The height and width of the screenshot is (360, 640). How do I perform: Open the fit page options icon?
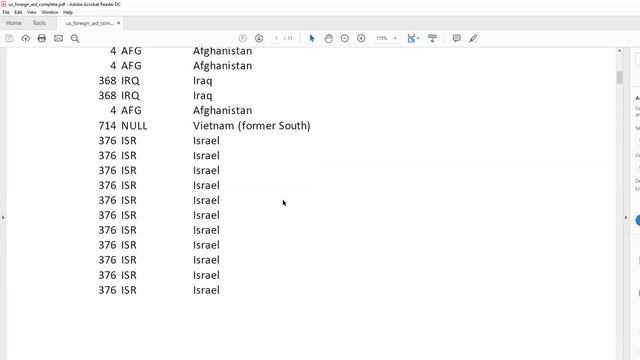[413, 38]
